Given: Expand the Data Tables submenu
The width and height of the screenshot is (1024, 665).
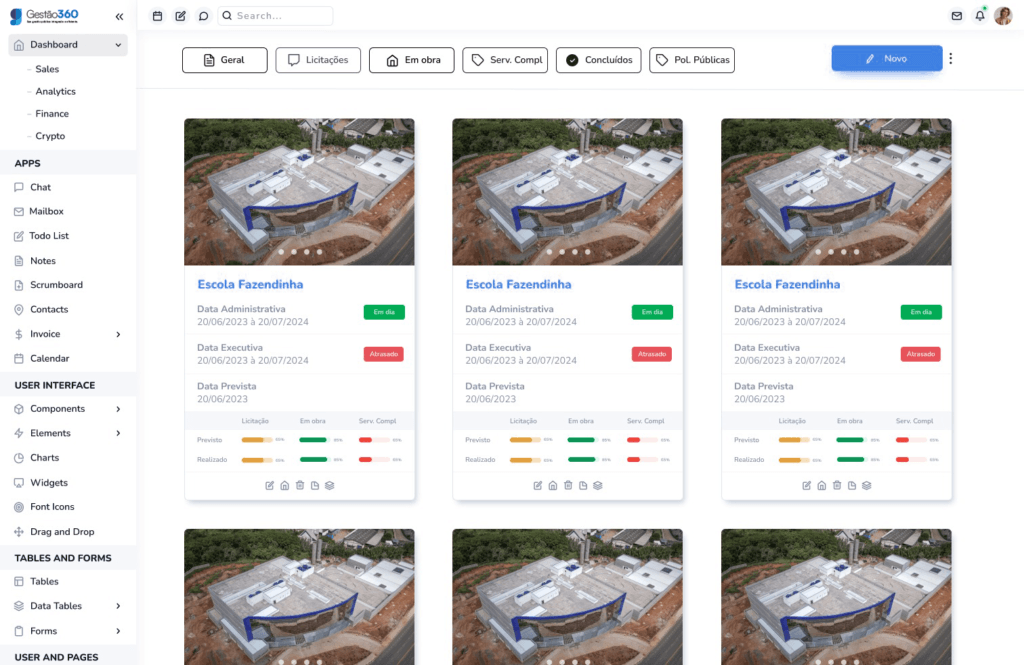Looking at the screenshot, I should click(118, 606).
